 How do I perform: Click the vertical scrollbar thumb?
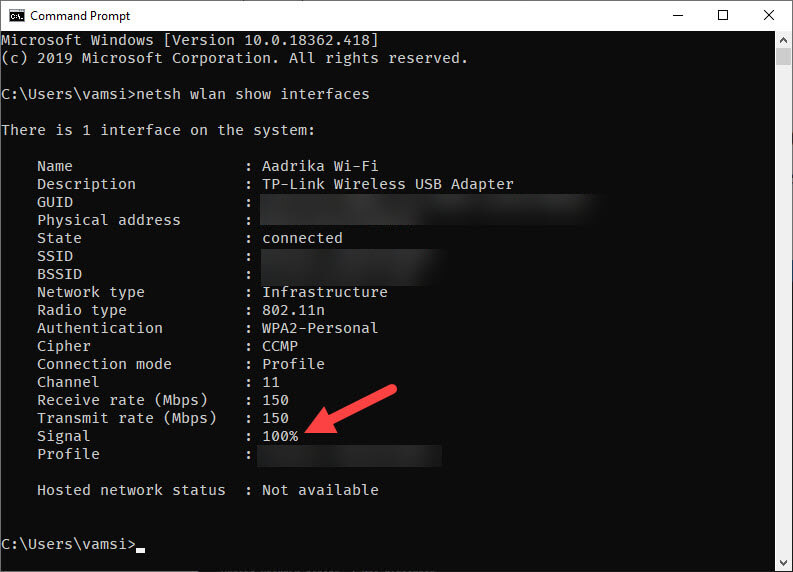(x=783, y=57)
